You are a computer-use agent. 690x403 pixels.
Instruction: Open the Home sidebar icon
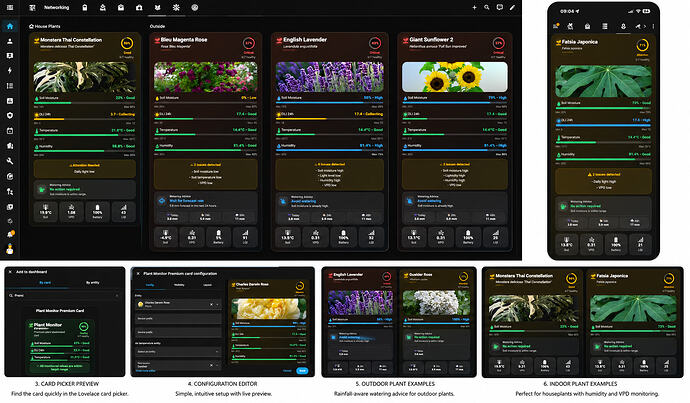(10, 26)
